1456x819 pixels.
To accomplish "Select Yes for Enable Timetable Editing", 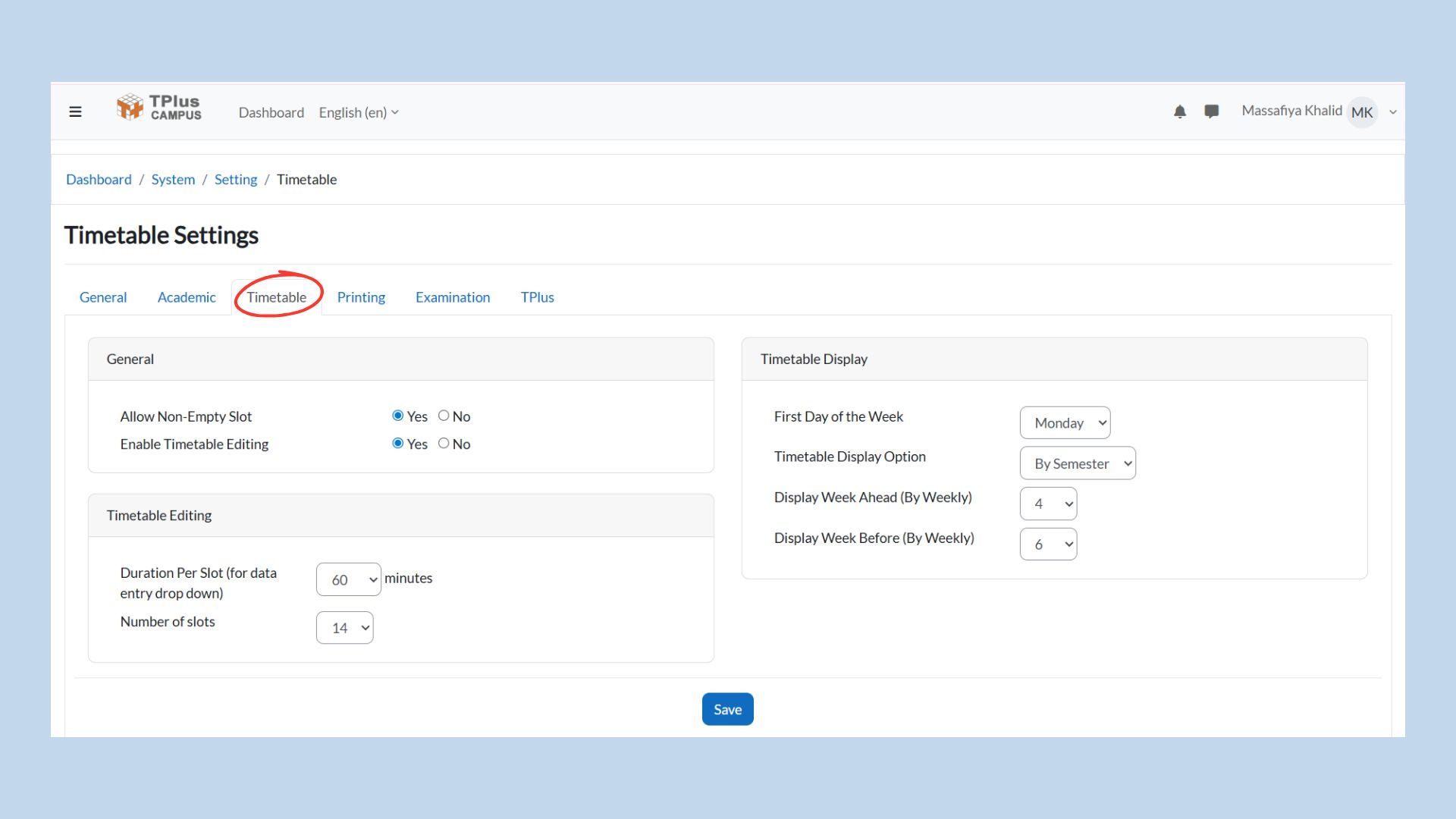I will (397, 444).
